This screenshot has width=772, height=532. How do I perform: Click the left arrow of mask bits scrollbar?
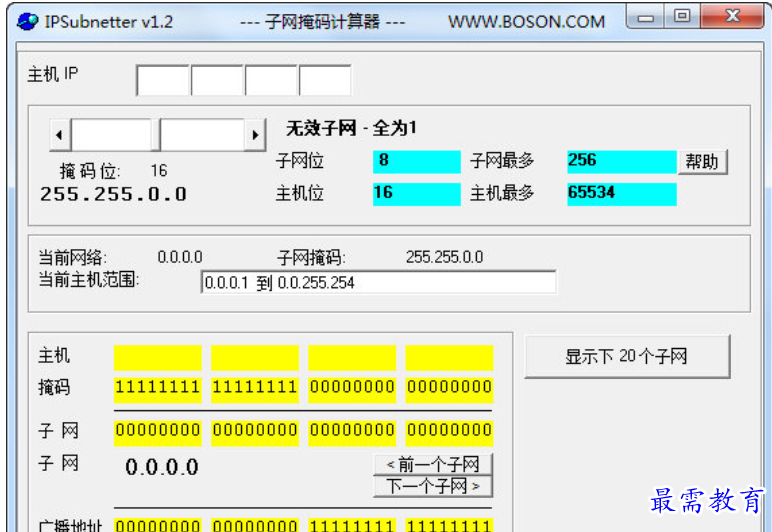[x=60, y=134]
